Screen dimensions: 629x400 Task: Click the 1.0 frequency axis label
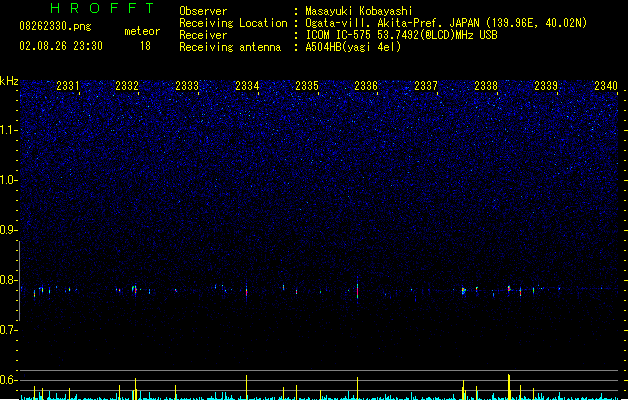tap(8, 180)
